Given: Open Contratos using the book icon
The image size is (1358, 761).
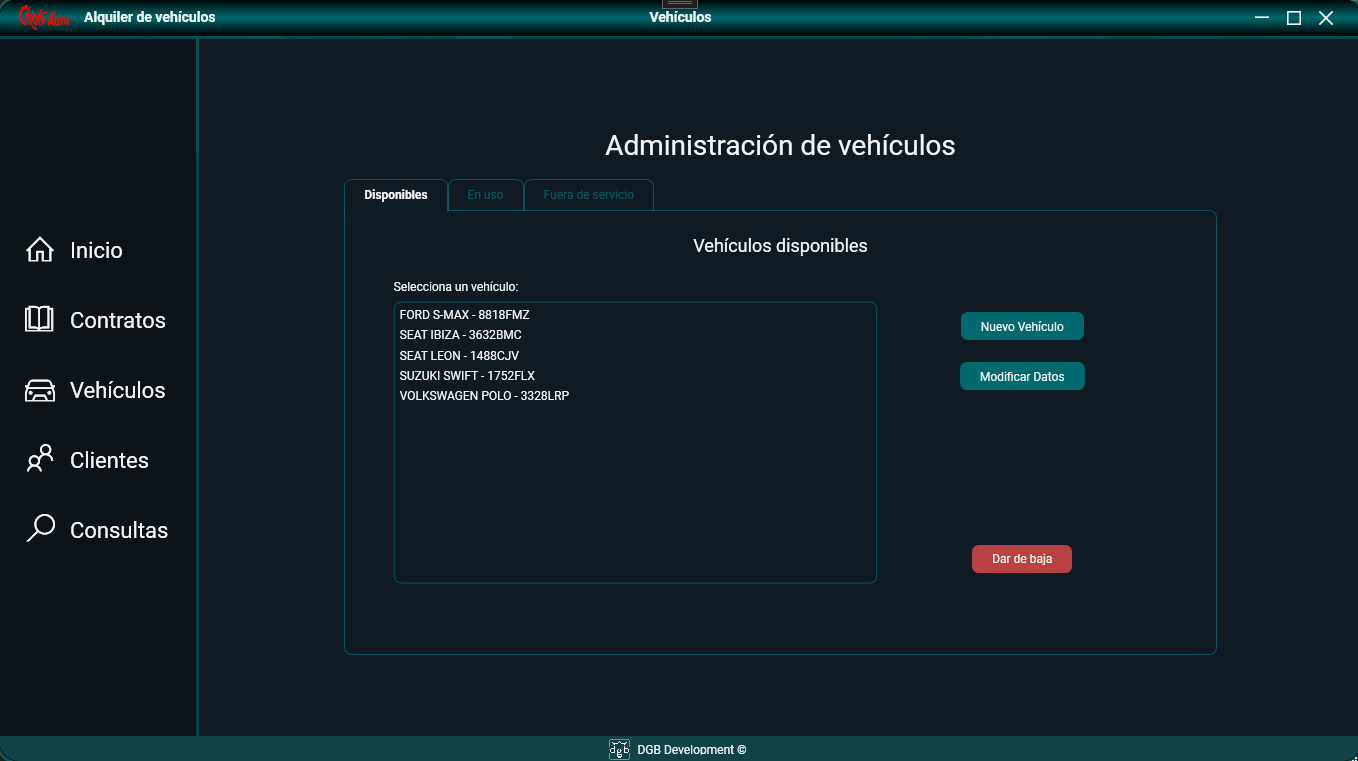Looking at the screenshot, I should pyautogui.click(x=38, y=319).
